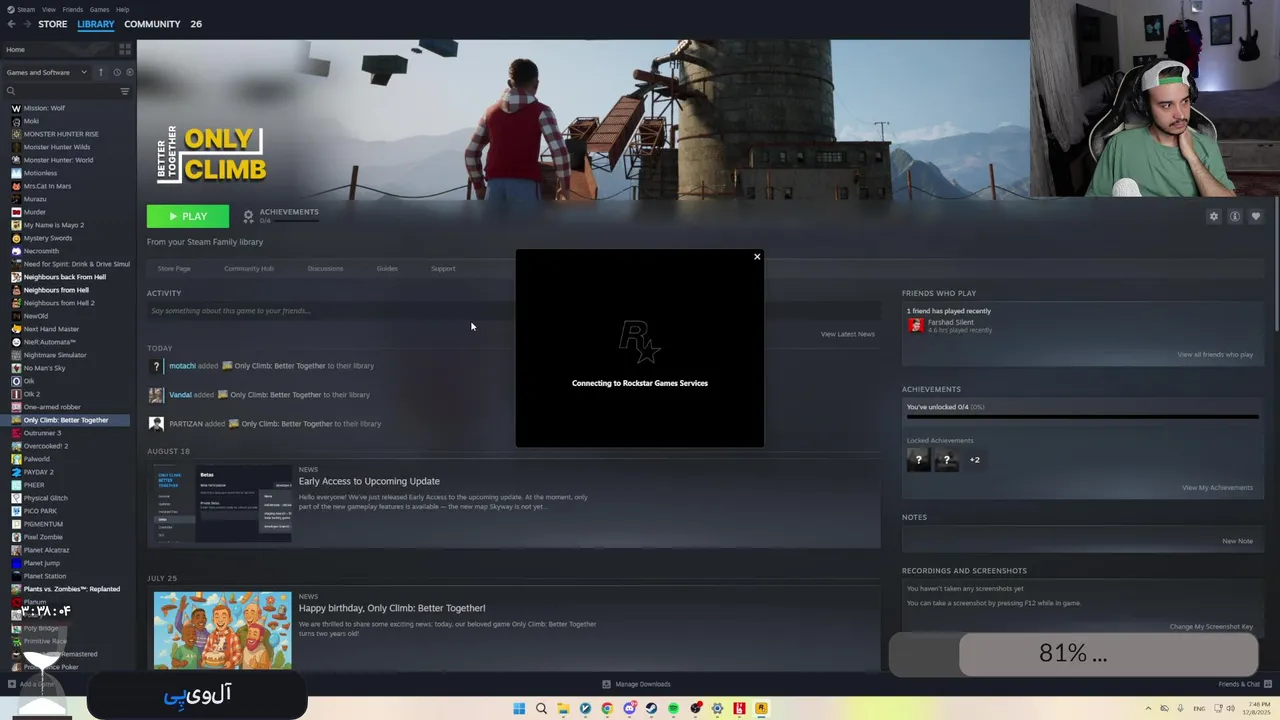Screen dimensions: 1280x720
Task: Open the View menu
Action: click(49, 9)
